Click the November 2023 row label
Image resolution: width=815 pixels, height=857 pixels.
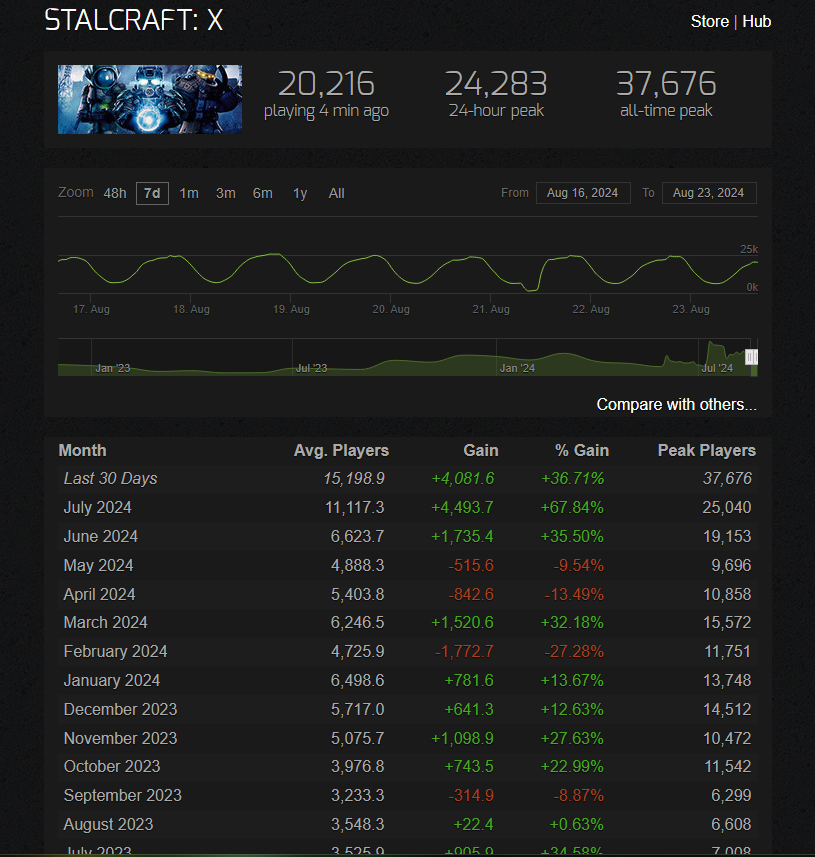[x=120, y=738]
